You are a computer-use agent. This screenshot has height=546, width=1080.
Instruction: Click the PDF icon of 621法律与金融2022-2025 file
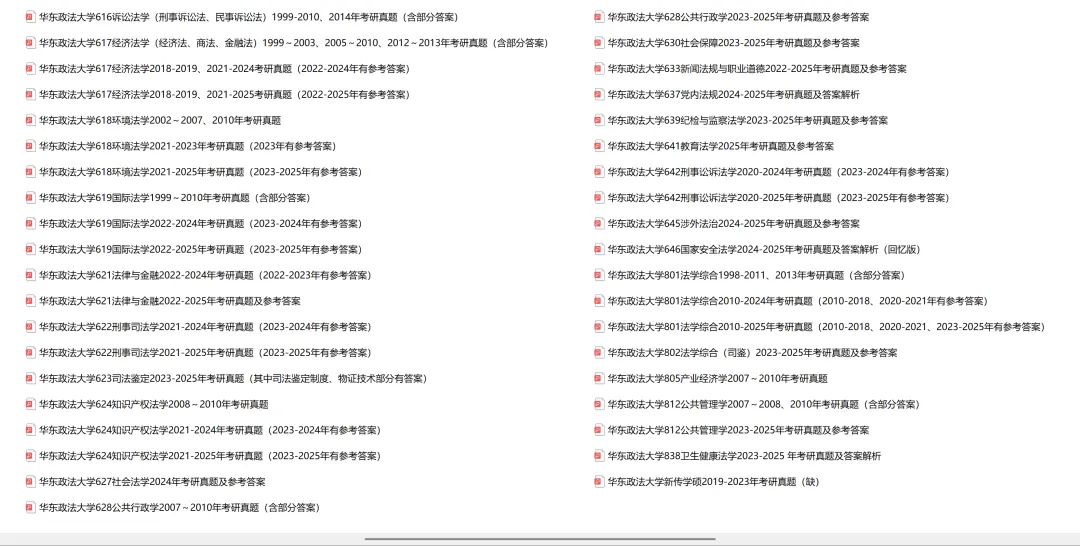click(x=30, y=301)
